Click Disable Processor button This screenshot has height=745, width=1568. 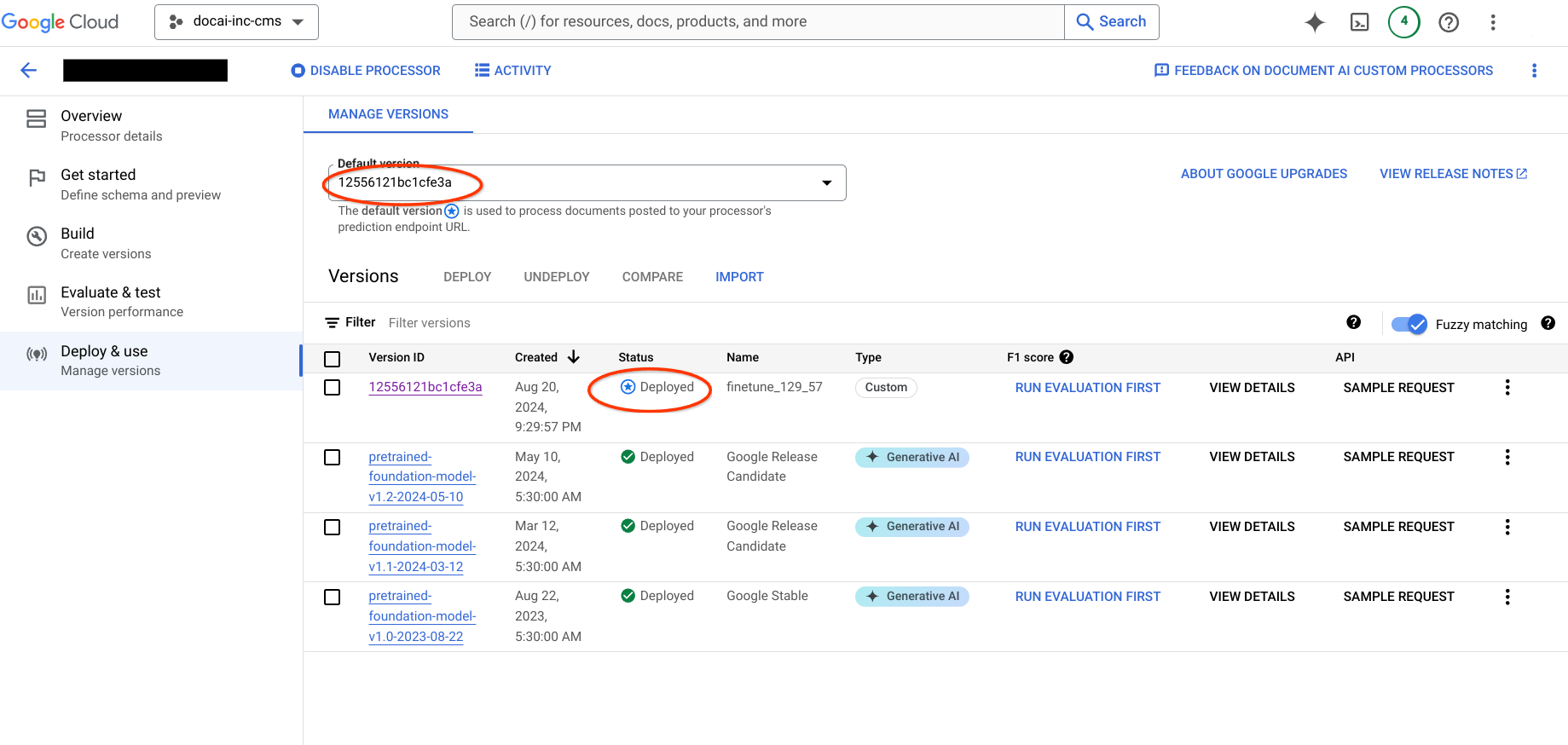[366, 71]
